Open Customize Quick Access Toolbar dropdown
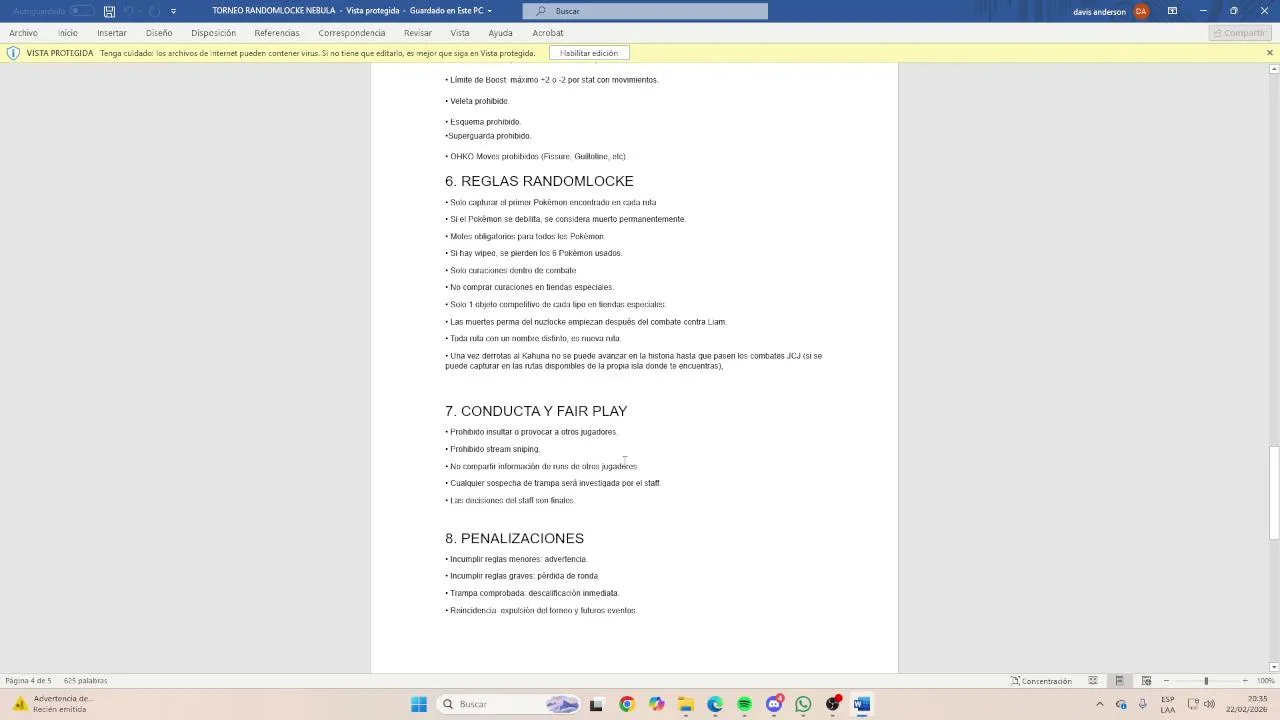The height and width of the screenshot is (720, 1280). [173, 11]
